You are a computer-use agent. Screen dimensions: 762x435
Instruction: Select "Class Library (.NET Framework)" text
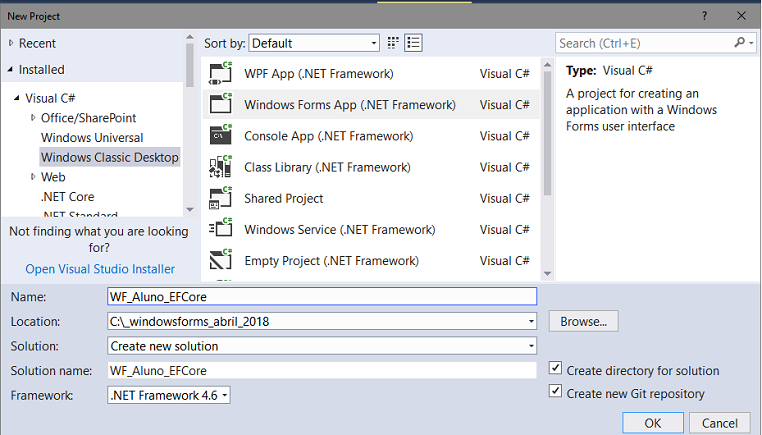coord(327,167)
